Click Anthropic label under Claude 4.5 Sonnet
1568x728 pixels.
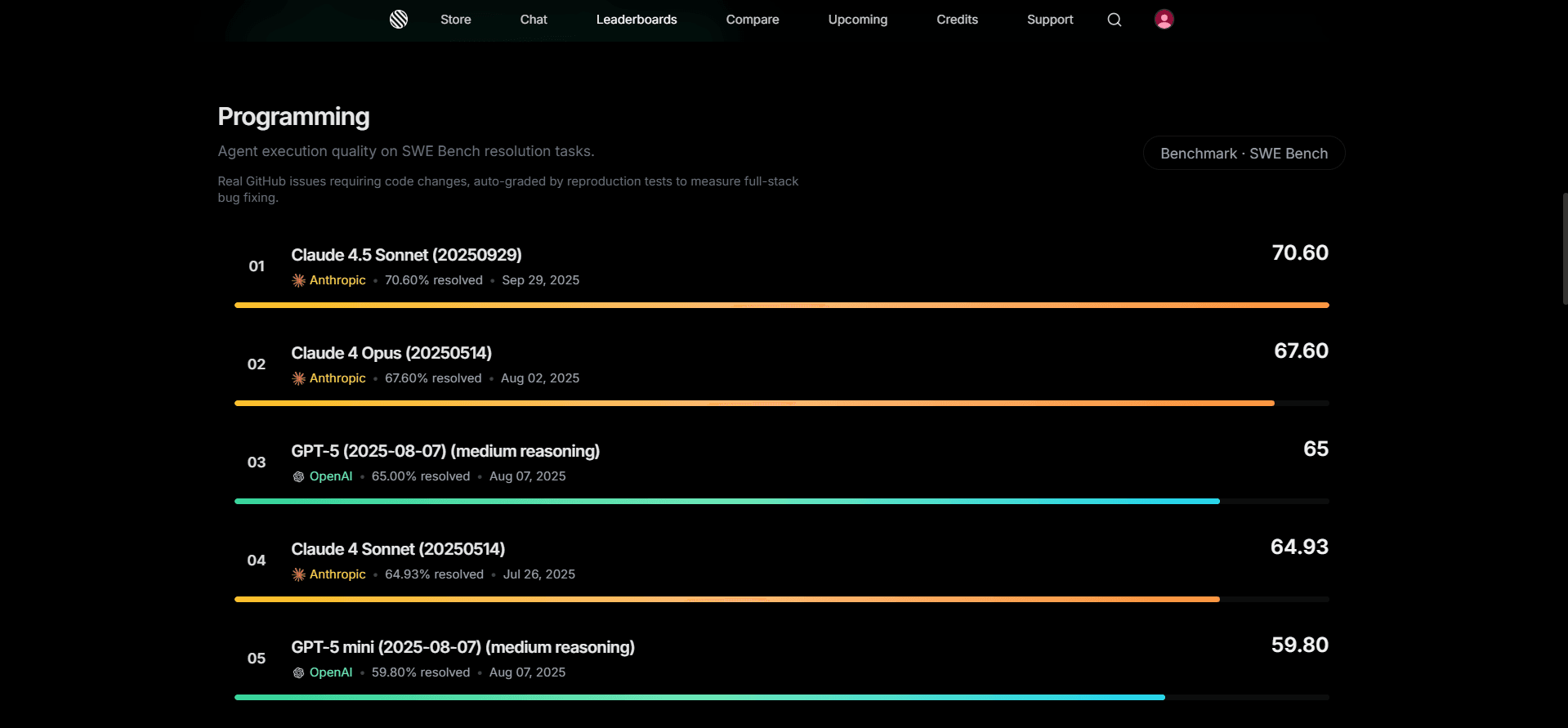337,280
